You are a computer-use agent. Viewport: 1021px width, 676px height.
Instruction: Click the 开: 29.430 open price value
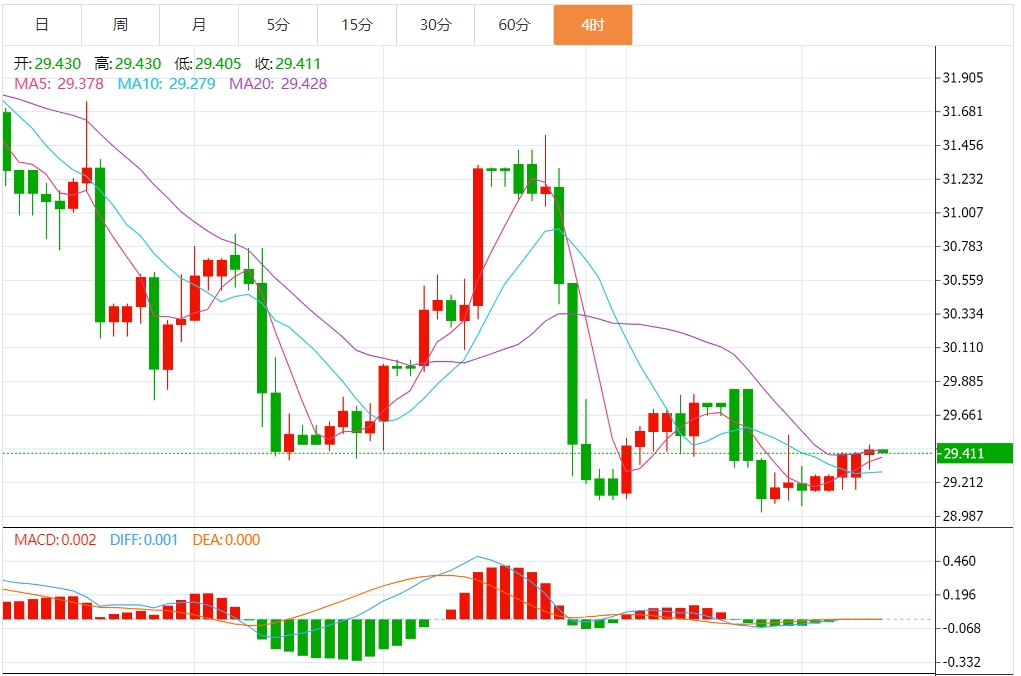pos(48,64)
